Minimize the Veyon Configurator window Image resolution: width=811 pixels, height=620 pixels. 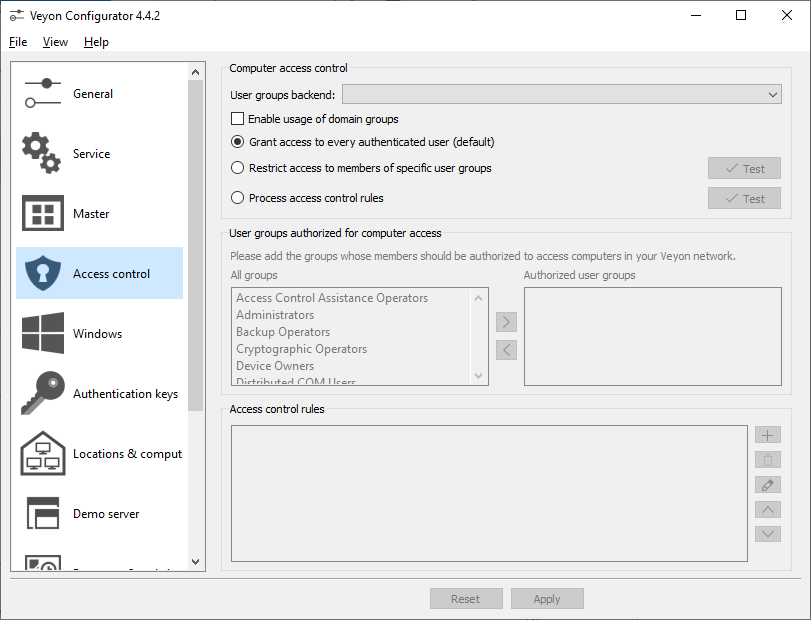pos(696,16)
